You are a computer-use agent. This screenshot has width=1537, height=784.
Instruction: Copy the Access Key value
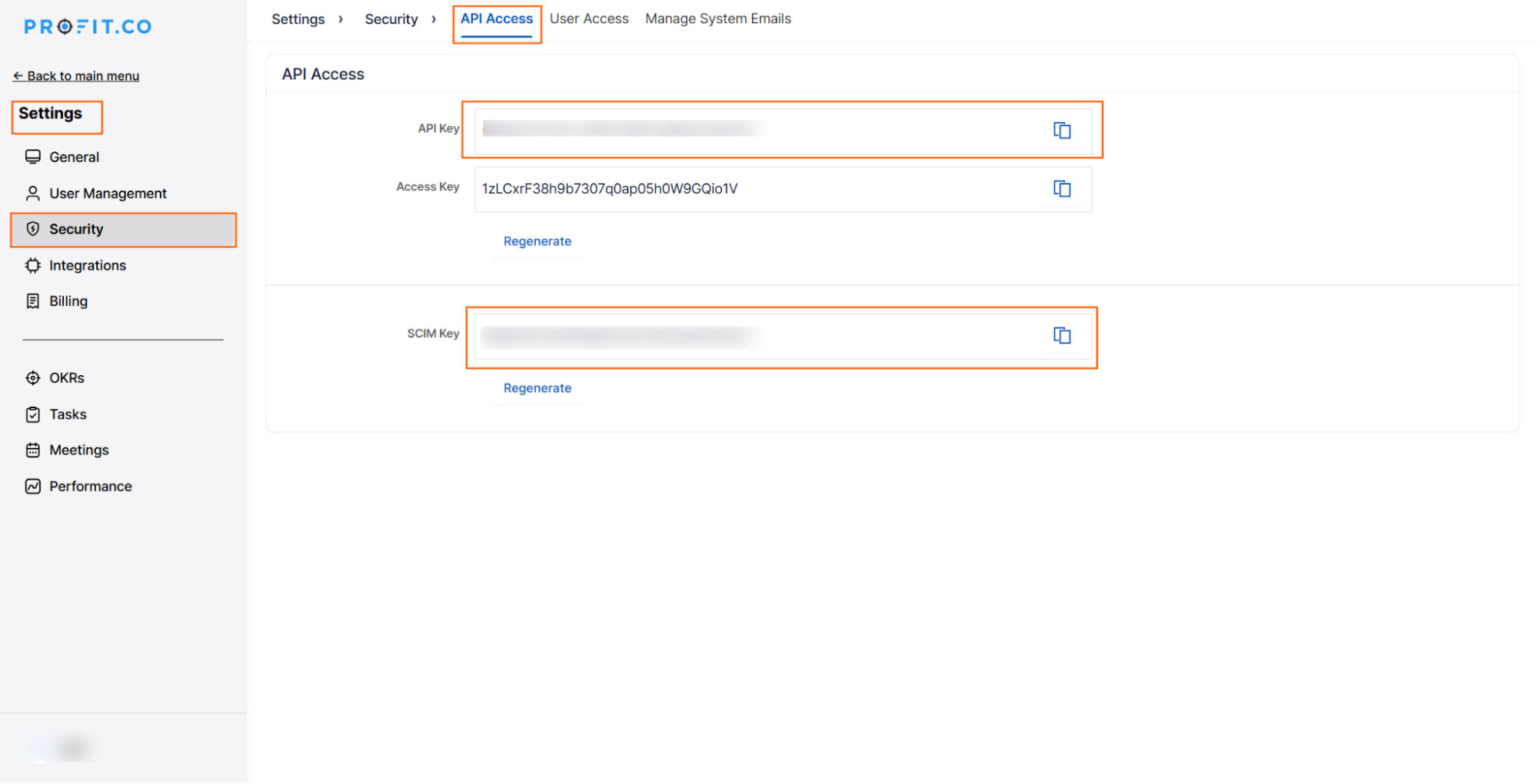pyautogui.click(x=1062, y=189)
